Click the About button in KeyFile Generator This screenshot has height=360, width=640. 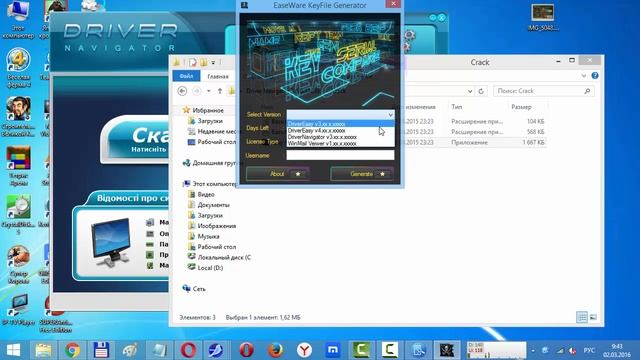(277, 174)
